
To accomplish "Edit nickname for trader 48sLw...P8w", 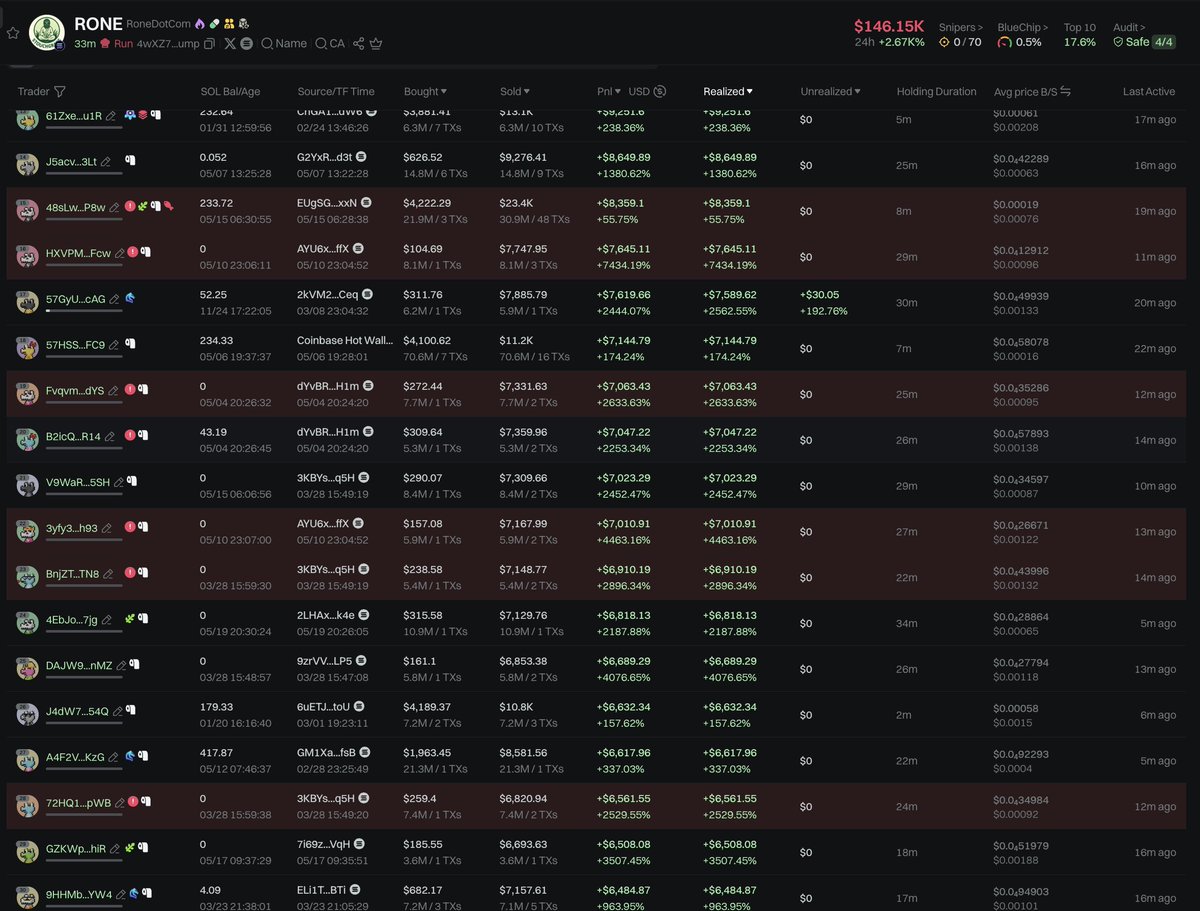I will click(114, 207).
